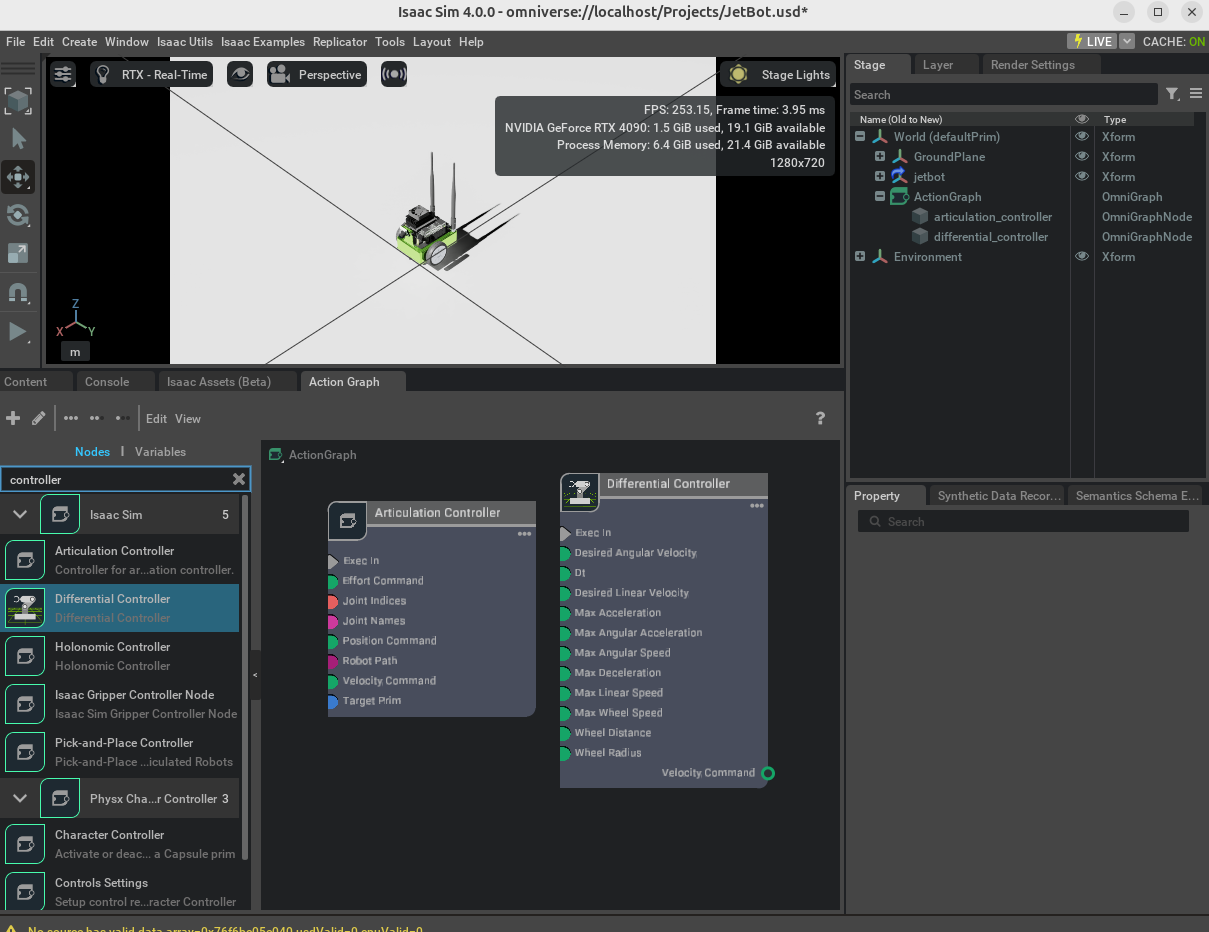
Task: Open the File menu
Action: click(x=15, y=42)
